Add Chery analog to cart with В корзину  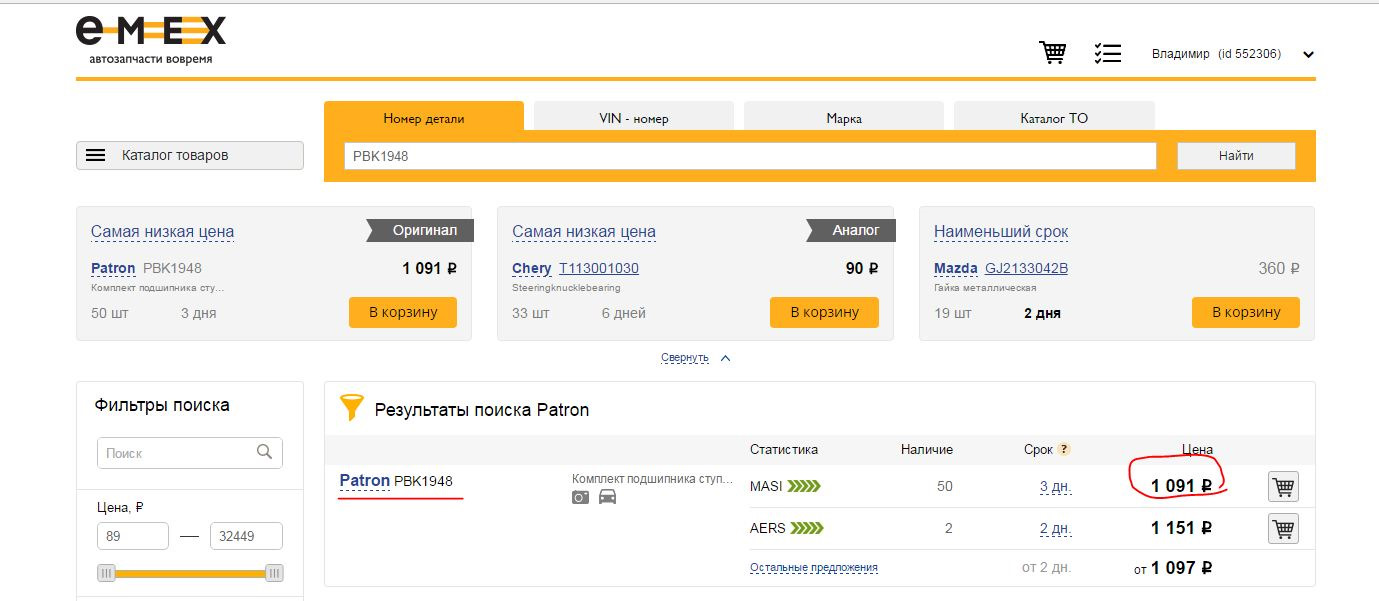[824, 312]
